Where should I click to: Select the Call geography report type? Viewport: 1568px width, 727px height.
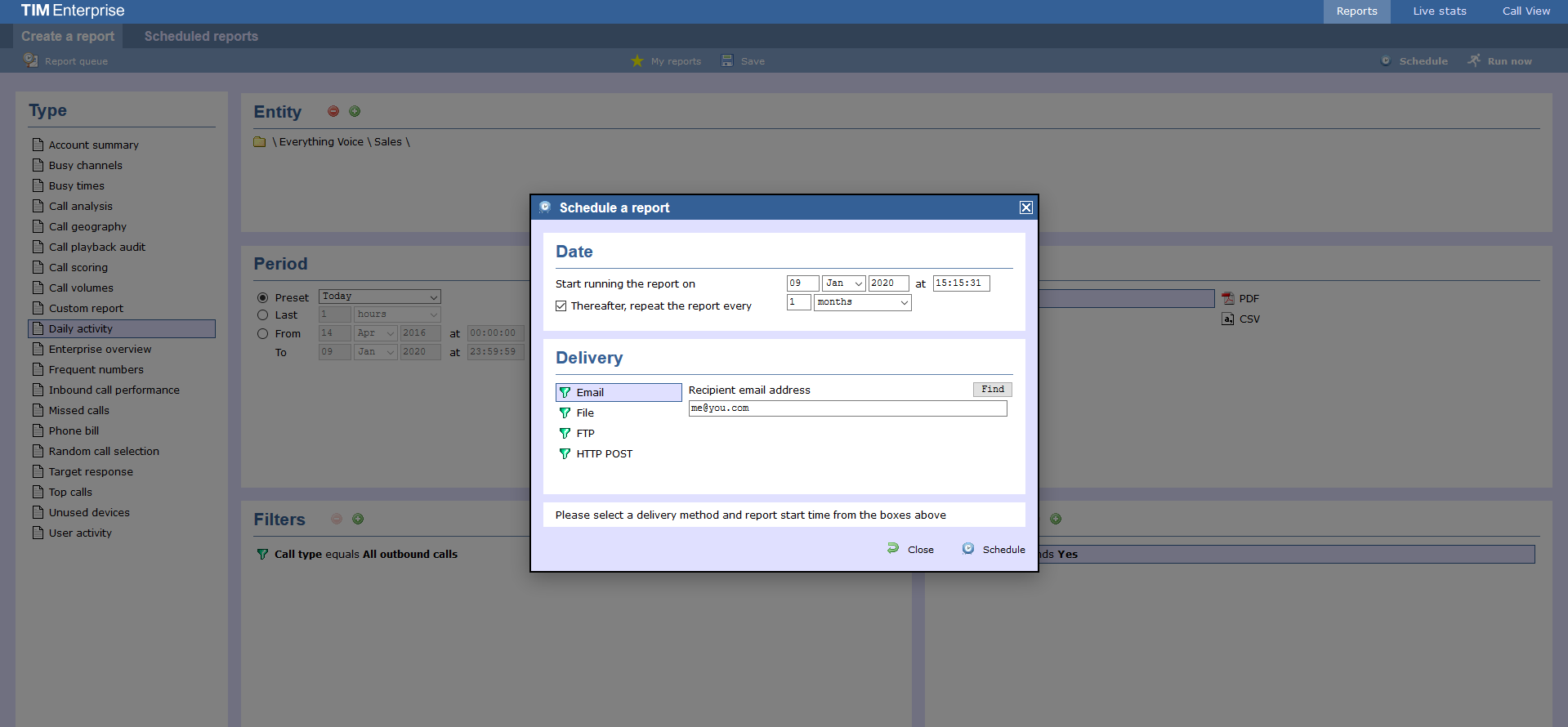pyautogui.click(x=87, y=226)
